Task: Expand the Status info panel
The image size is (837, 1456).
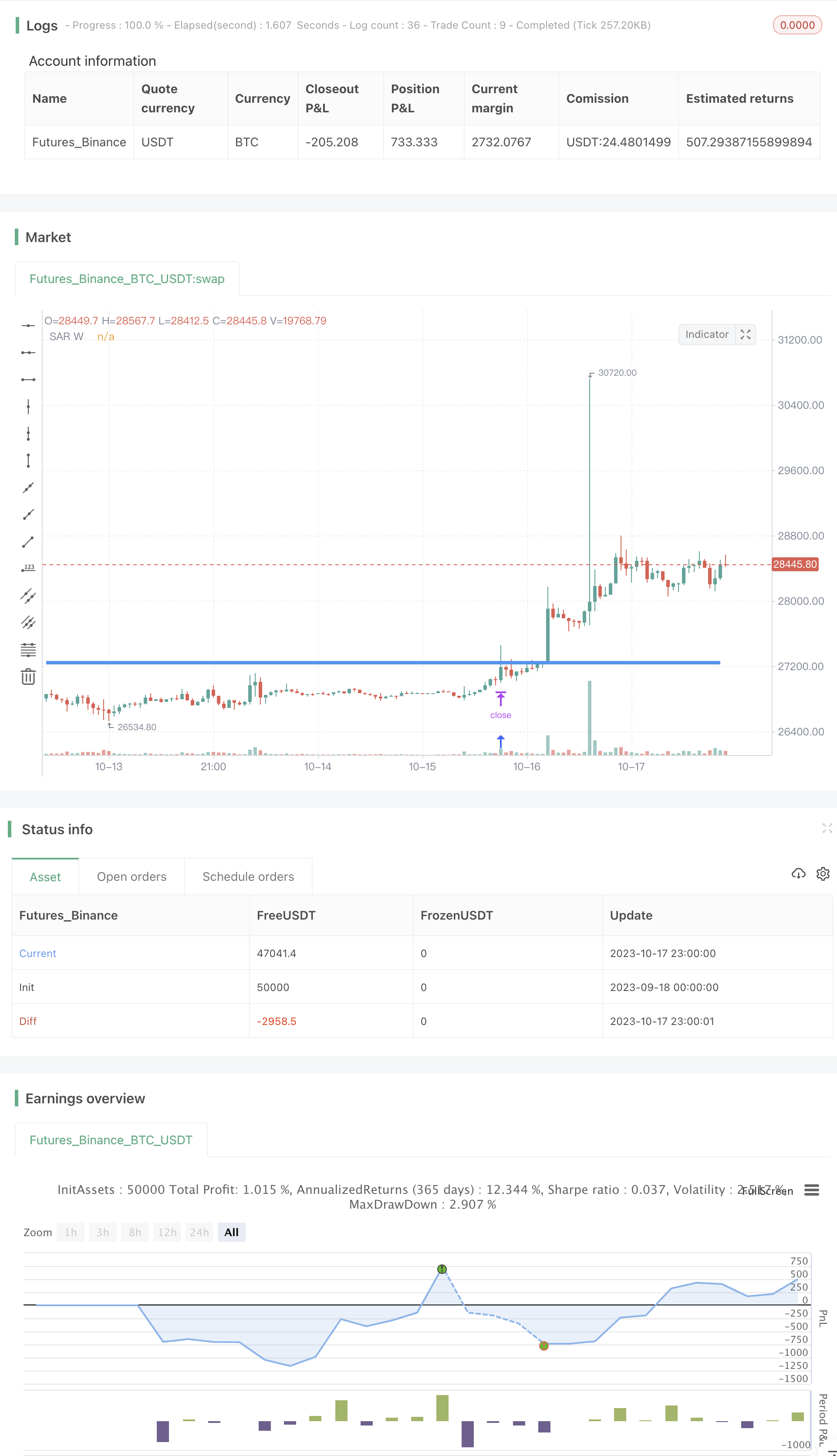Action: click(x=827, y=828)
